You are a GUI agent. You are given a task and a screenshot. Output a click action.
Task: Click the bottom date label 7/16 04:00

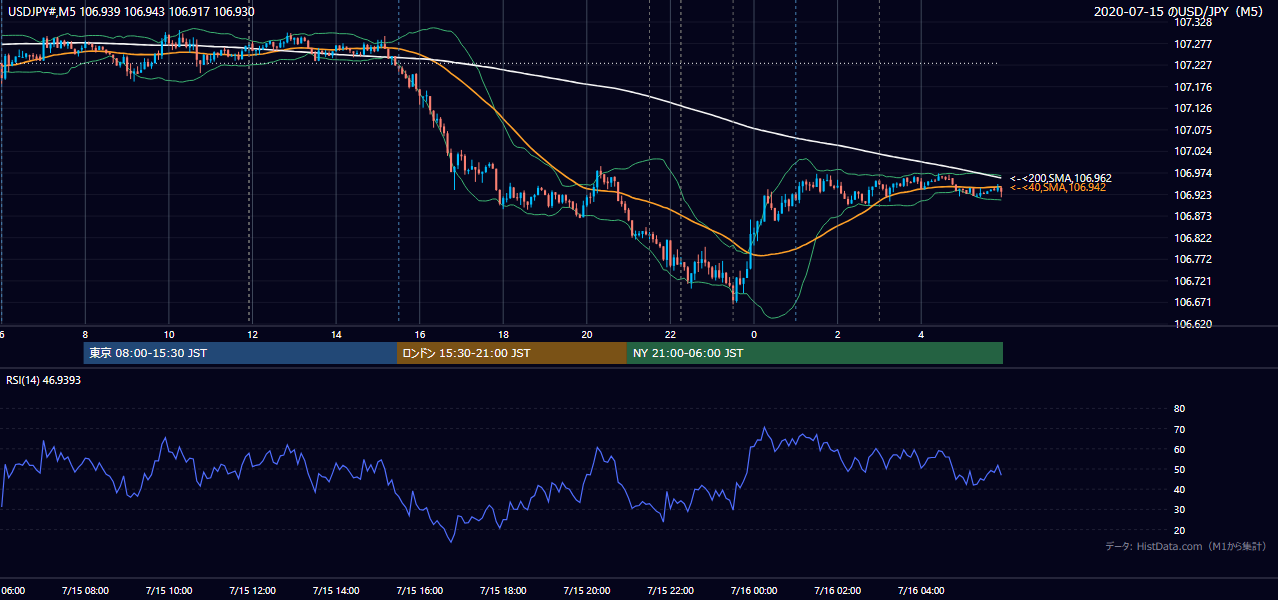click(x=921, y=591)
